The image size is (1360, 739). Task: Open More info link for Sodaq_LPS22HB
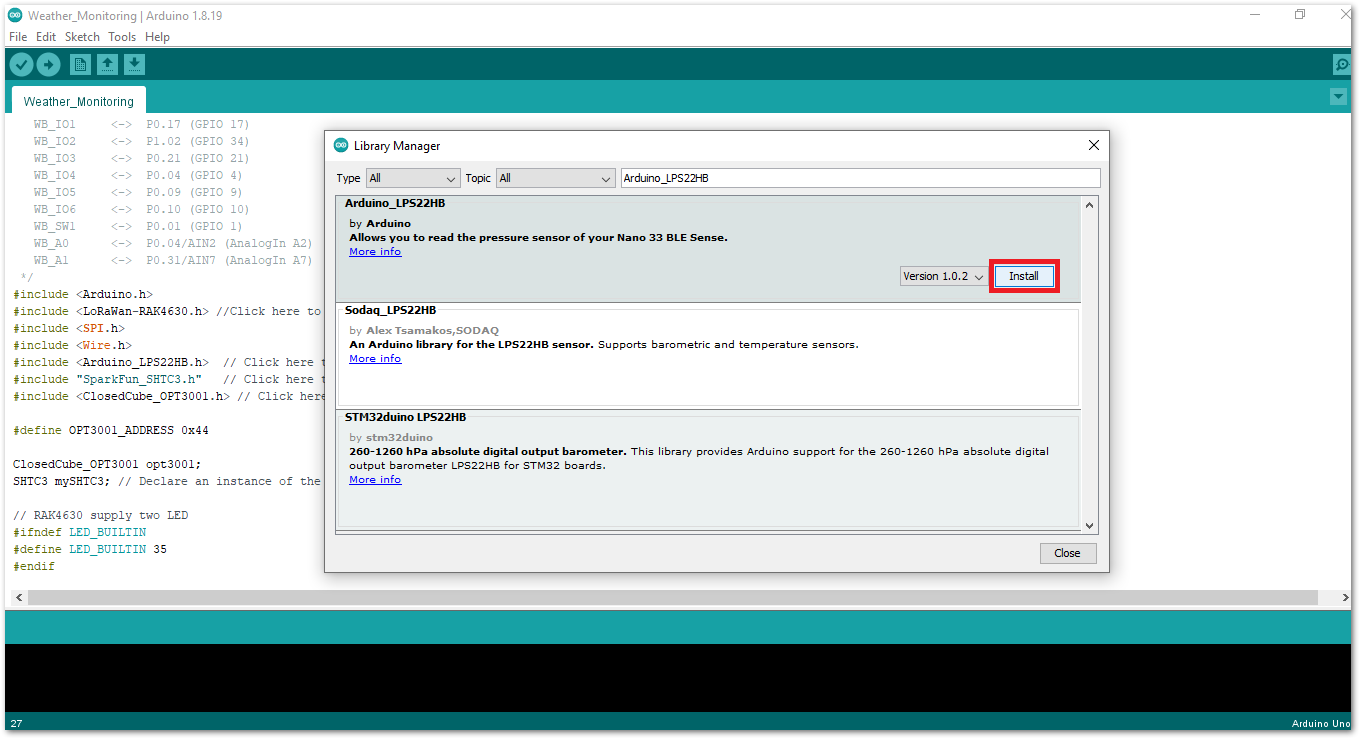point(375,359)
